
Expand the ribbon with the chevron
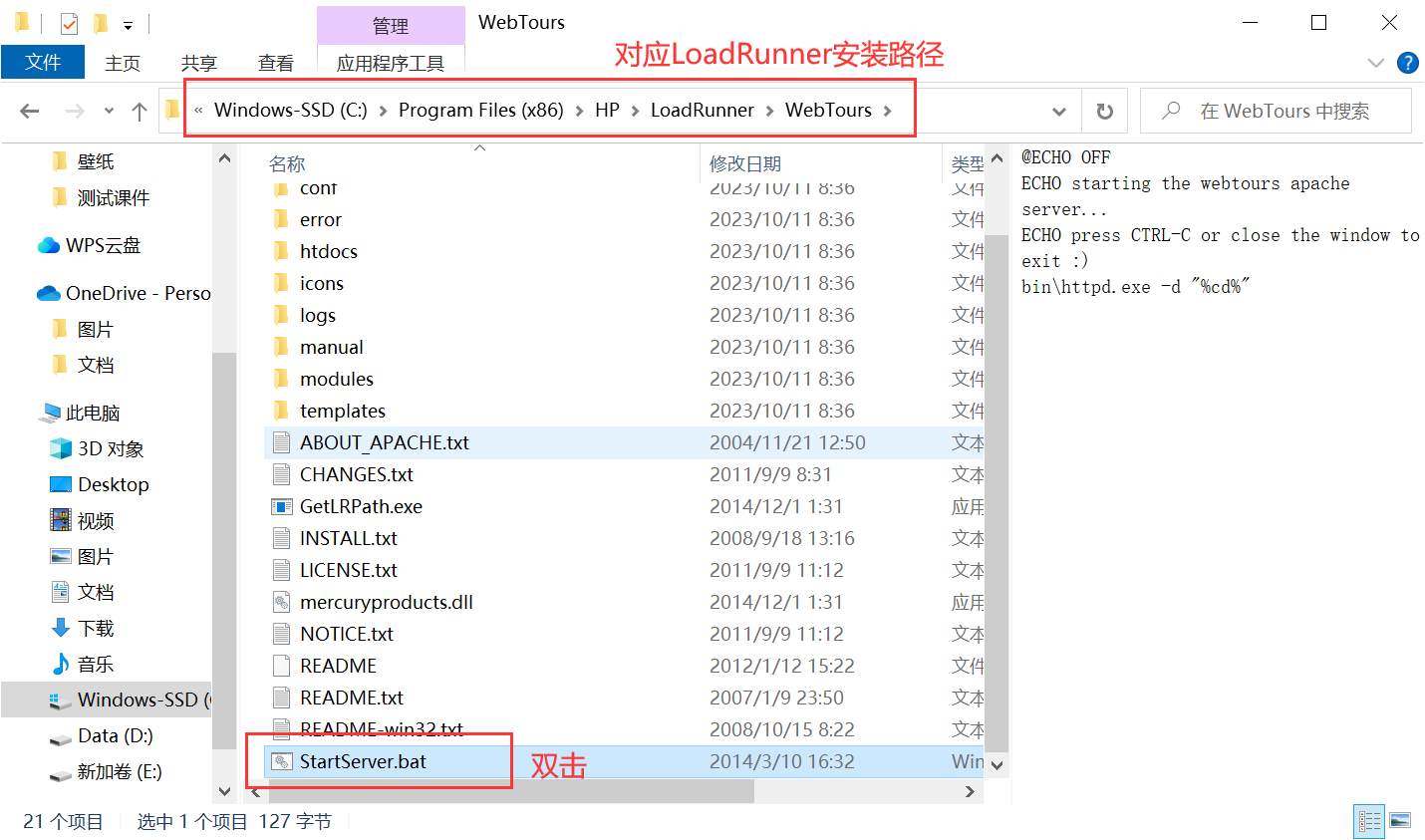pyautogui.click(x=1376, y=63)
